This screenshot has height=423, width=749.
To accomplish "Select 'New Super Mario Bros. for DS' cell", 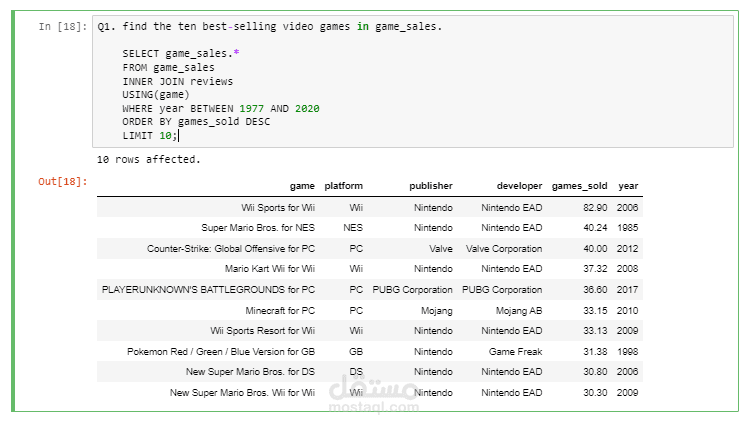I will (250, 372).
